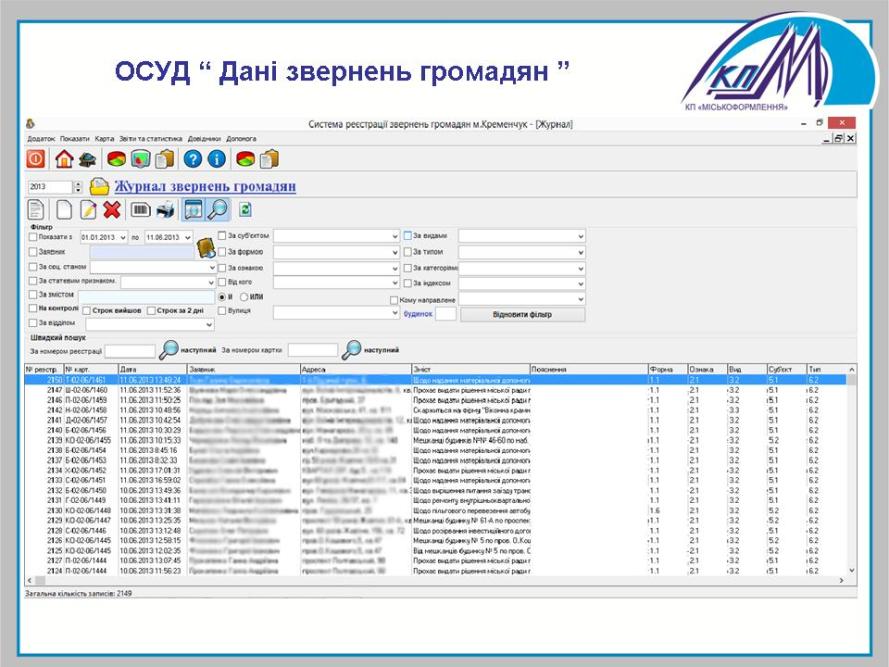Click the red power exit icon
This screenshot has width=889, height=667.
tap(36, 159)
